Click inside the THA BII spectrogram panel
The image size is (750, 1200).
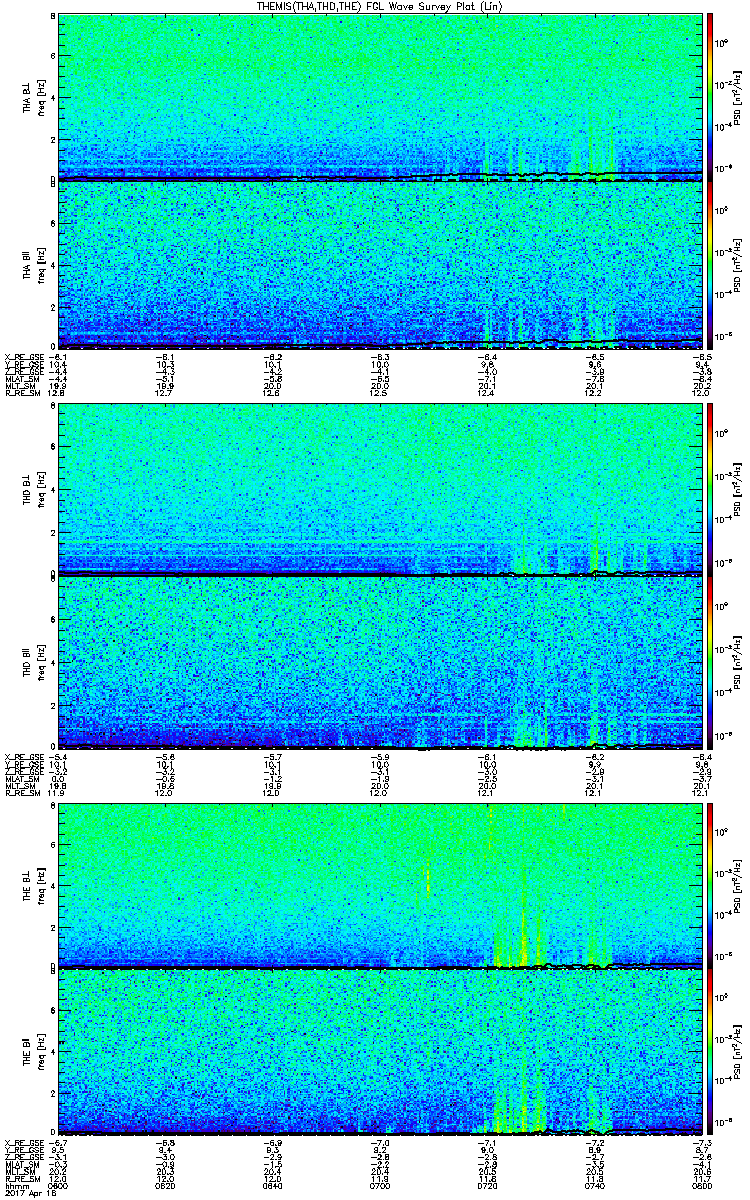380,265
